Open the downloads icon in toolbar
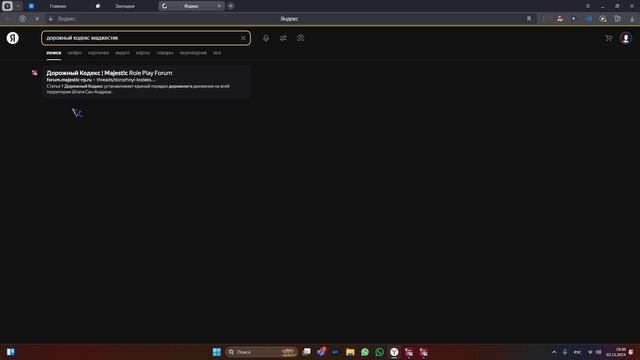 [x=632, y=19]
